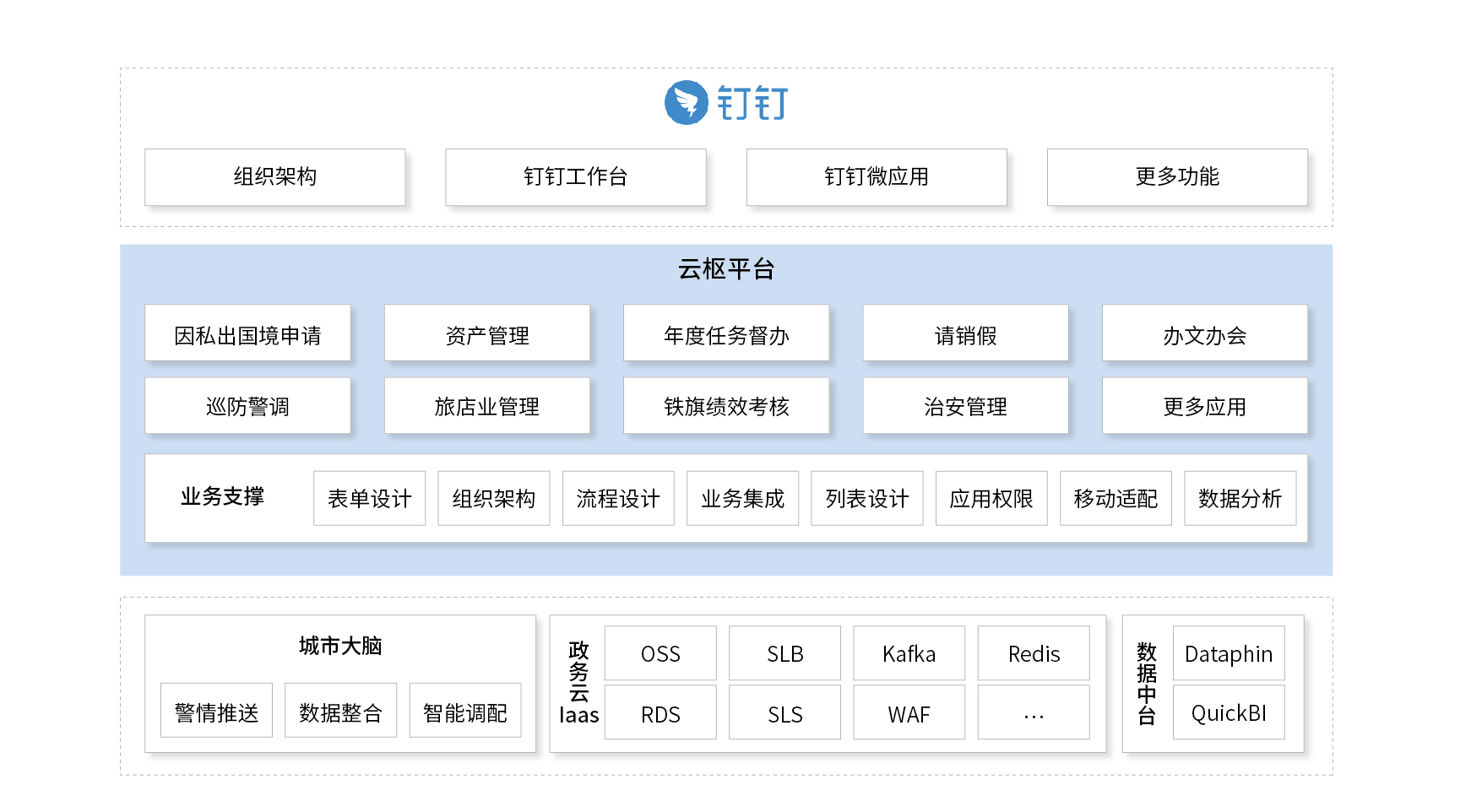Viewport: 1482px width, 812px height.
Task: Click the 铁旗绩效考核 application
Action: (x=726, y=406)
